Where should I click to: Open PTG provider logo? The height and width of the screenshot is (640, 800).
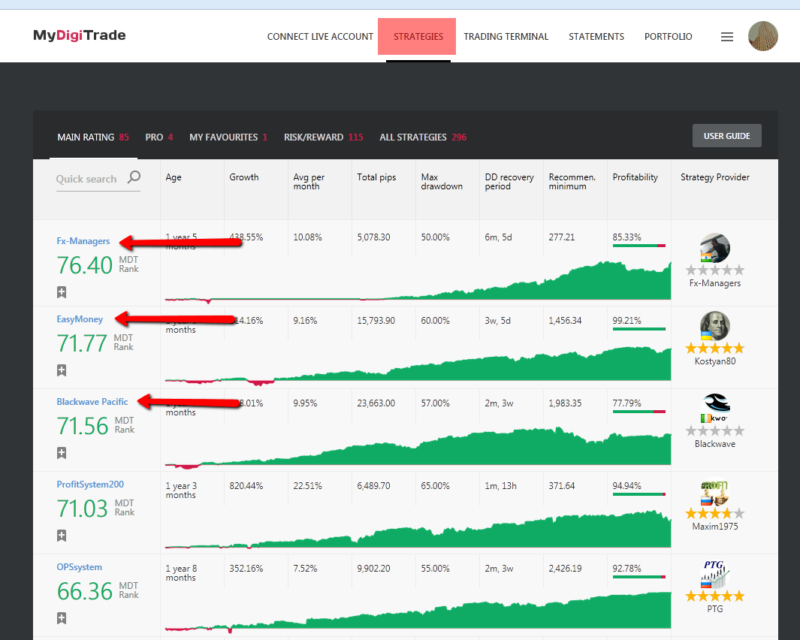[x=715, y=574]
